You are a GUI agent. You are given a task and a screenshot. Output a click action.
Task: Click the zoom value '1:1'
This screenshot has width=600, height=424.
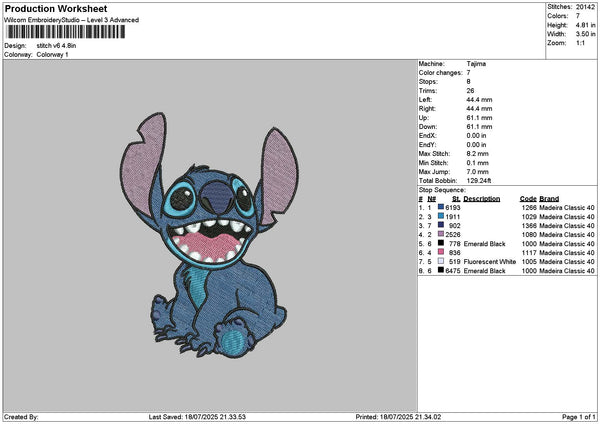[x=580, y=43]
